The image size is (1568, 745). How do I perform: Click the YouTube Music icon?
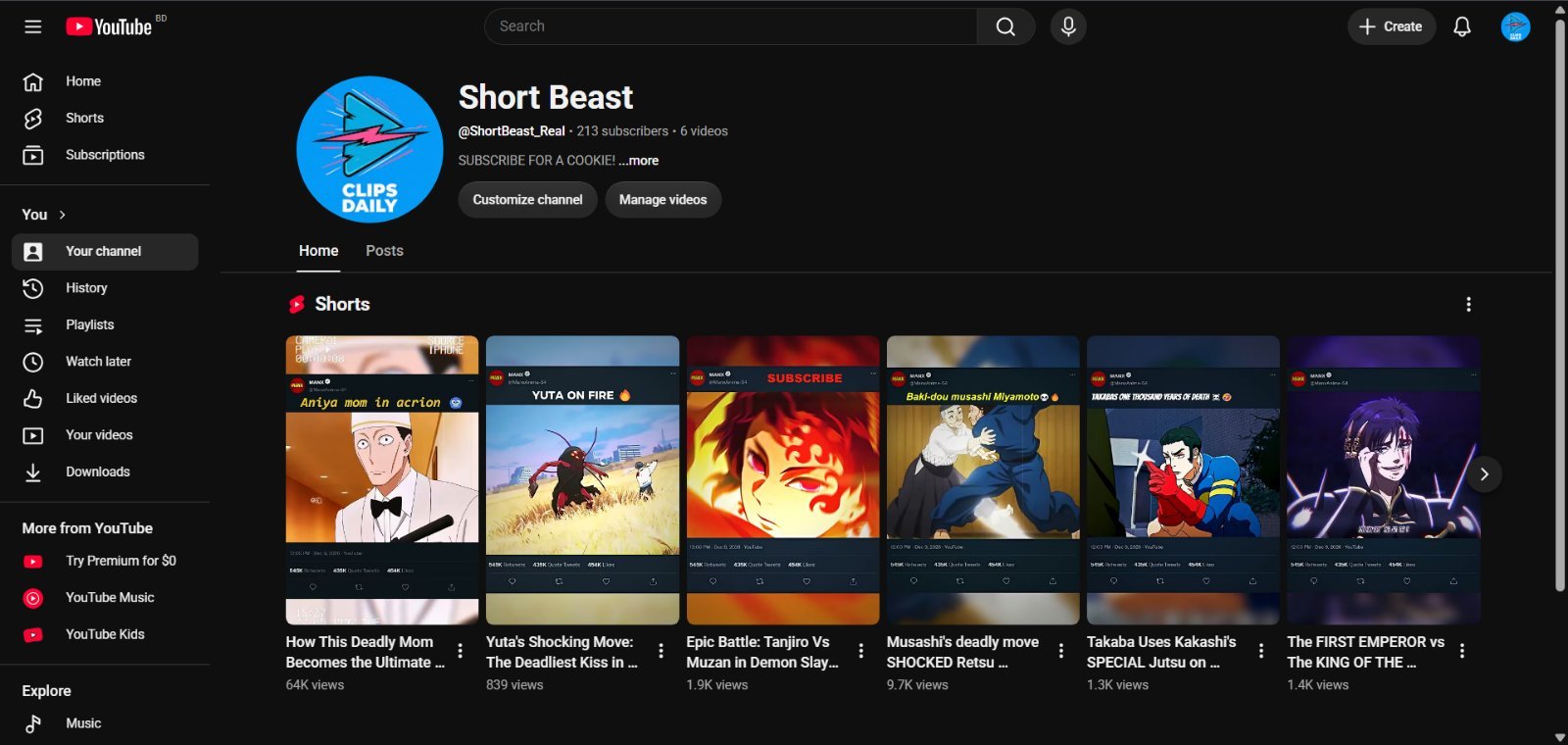click(x=33, y=598)
